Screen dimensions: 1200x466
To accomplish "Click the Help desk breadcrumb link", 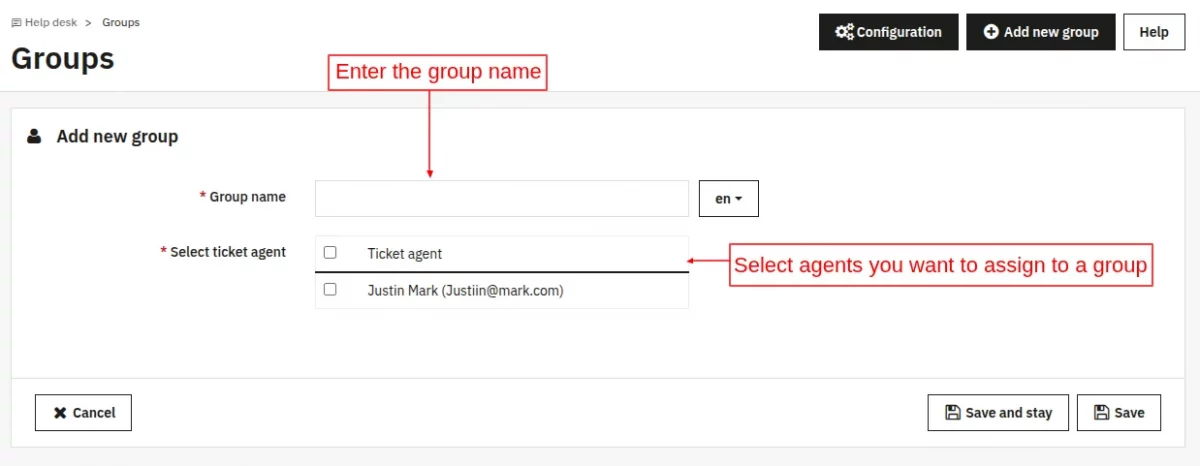I will point(50,22).
